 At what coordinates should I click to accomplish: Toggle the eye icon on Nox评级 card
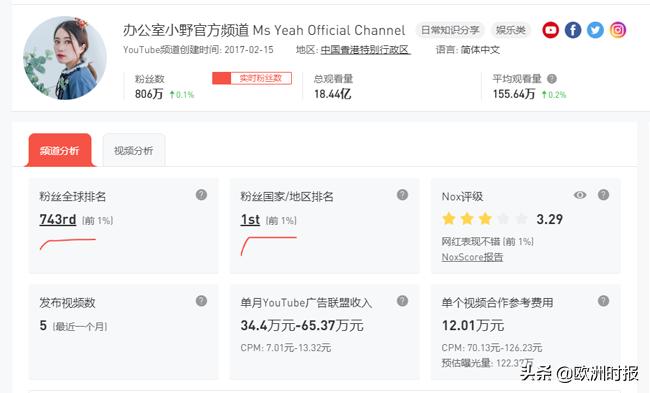580,195
